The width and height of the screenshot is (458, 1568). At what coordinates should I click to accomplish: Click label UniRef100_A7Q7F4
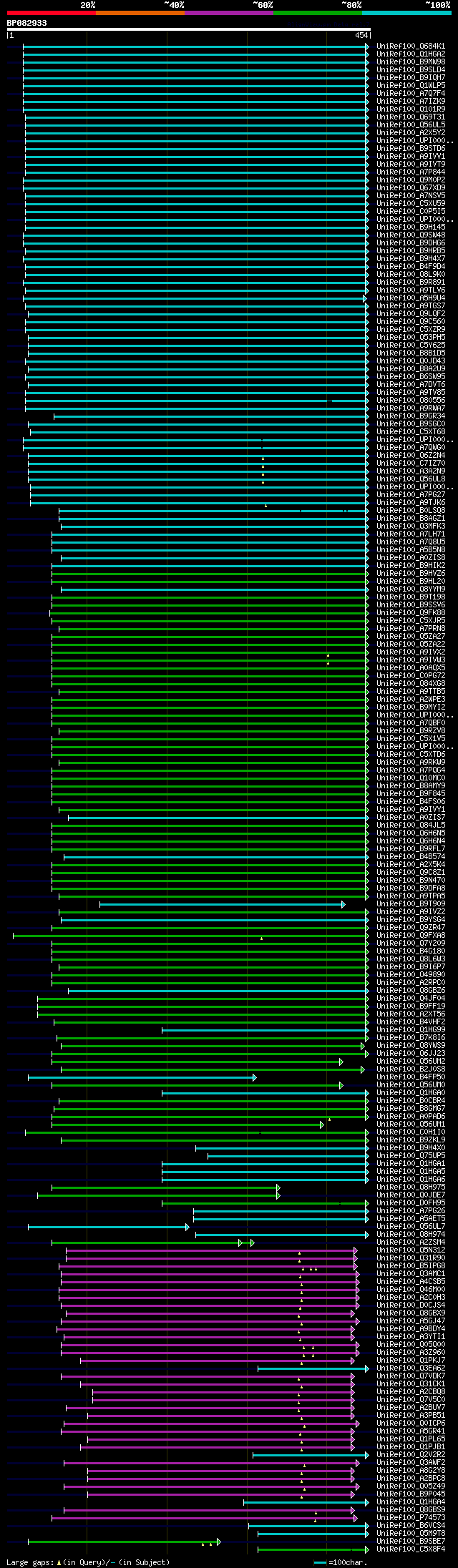411,94
